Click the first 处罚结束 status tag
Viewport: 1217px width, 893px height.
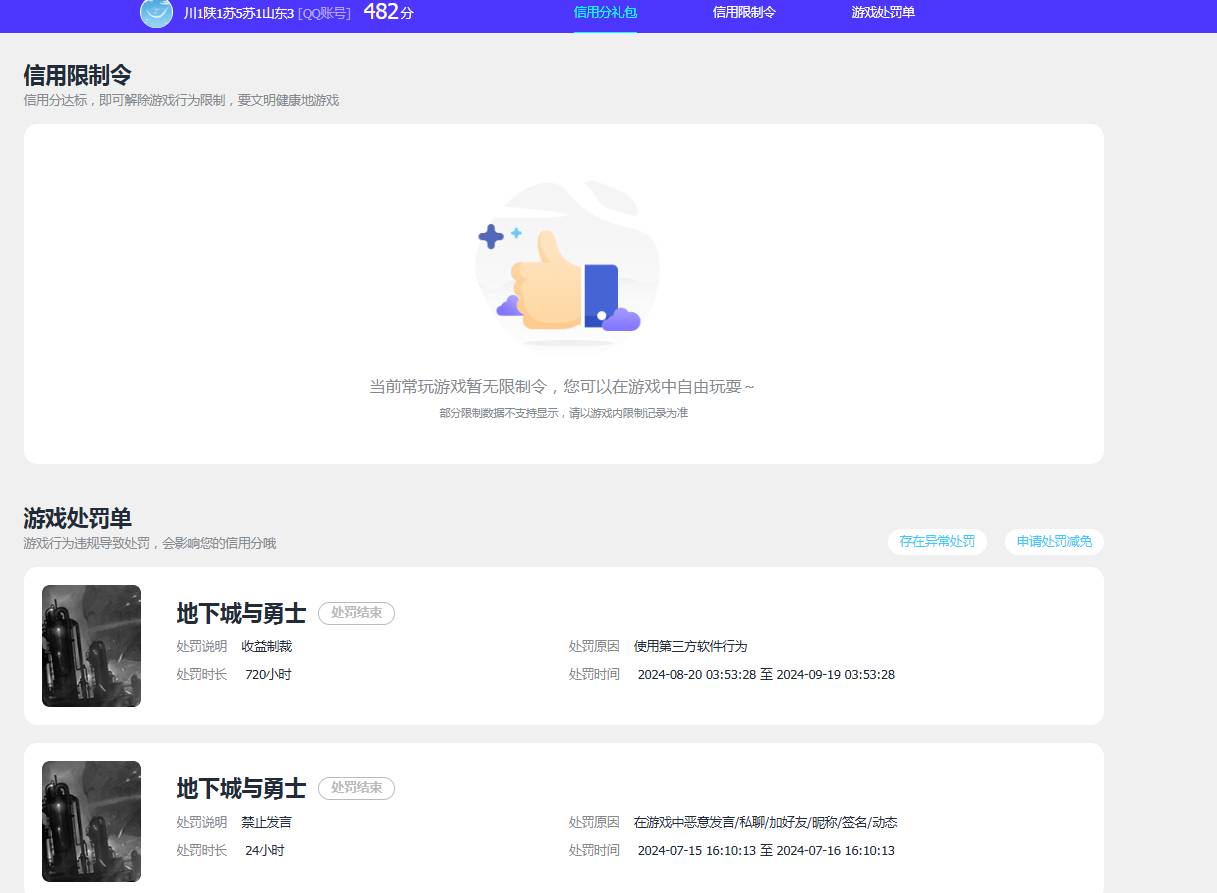356,613
